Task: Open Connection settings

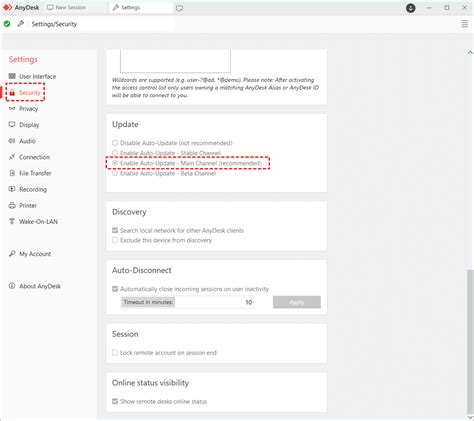Action: click(x=34, y=157)
